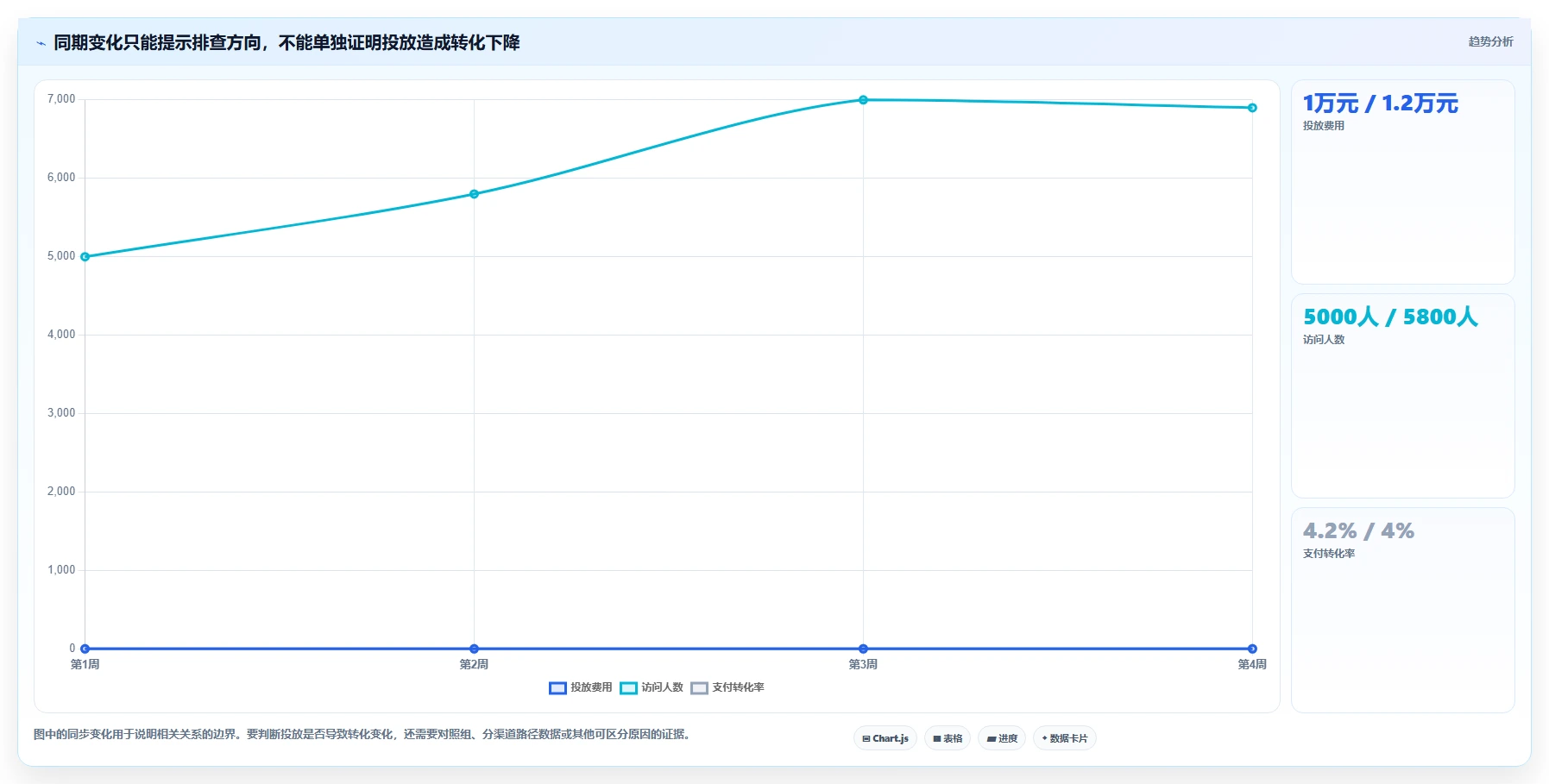Click the trend icon beside the chart title
Image resolution: width=1549 pixels, height=784 pixels.
click(x=41, y=43)
